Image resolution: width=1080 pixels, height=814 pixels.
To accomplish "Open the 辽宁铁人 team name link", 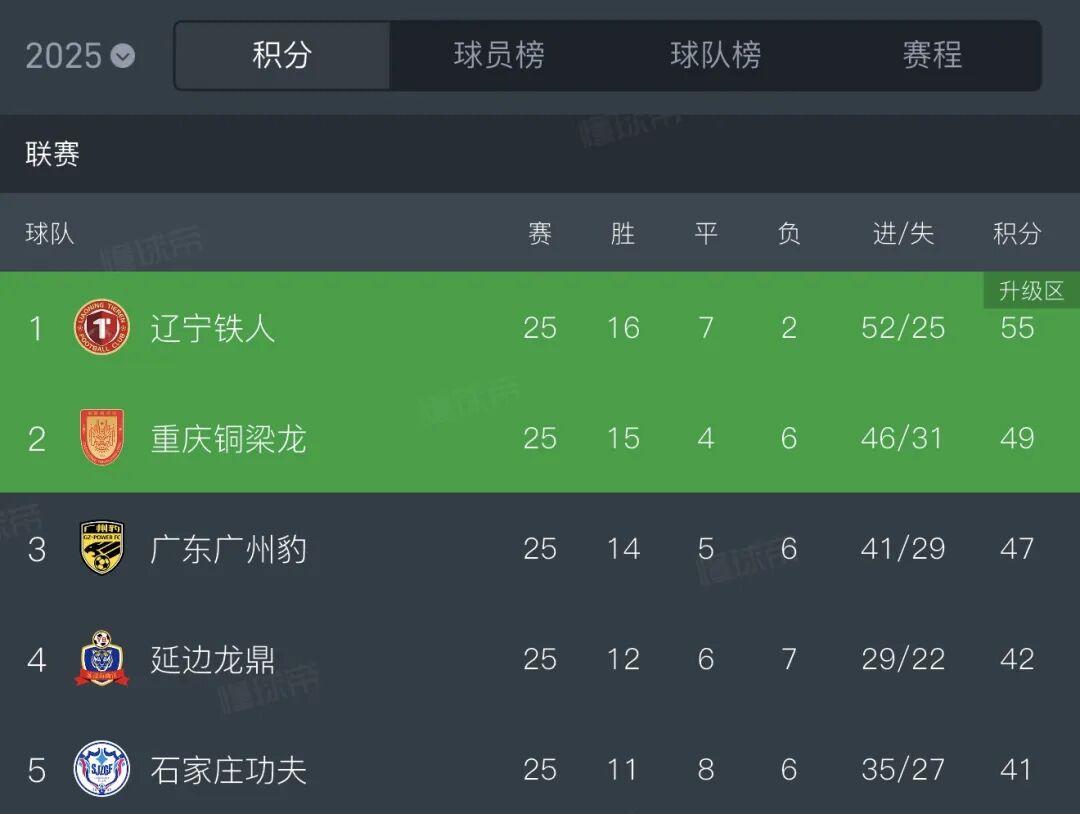I will (x=213, y=328).
